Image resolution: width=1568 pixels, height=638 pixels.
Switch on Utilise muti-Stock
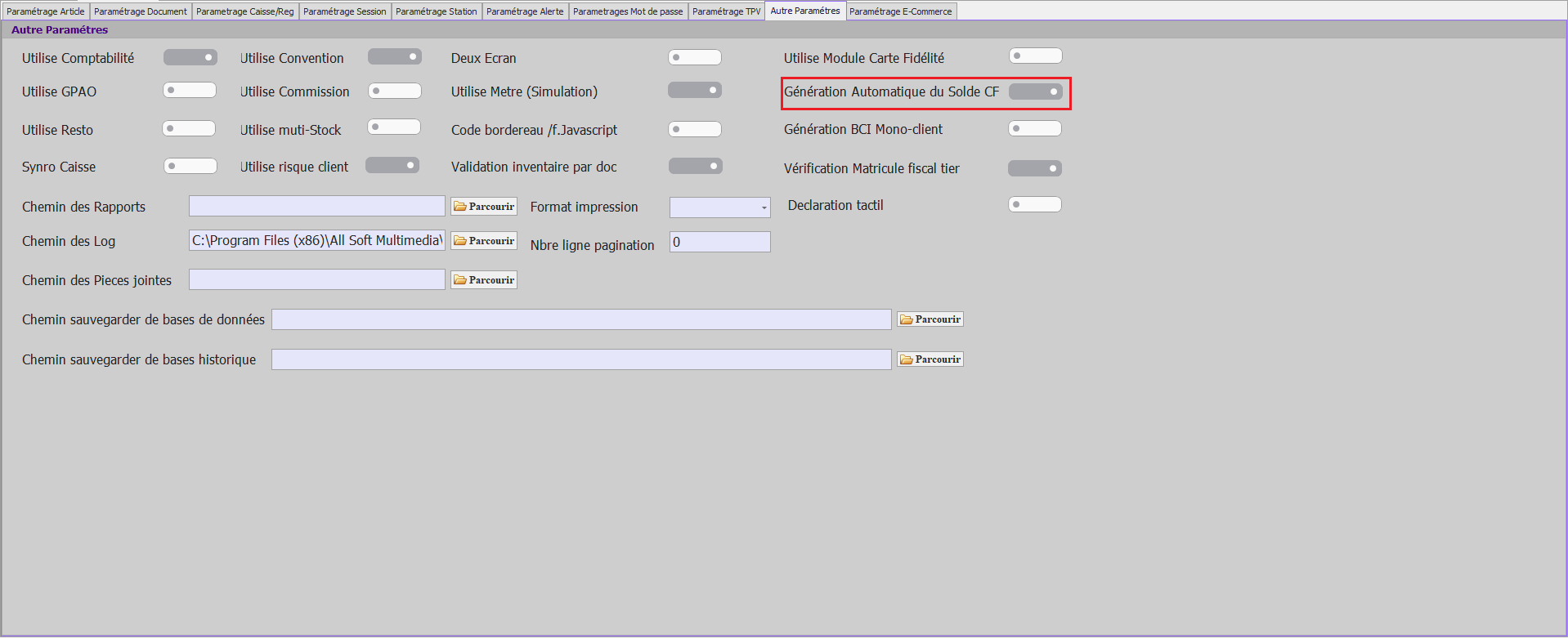[x=394, y=127]
